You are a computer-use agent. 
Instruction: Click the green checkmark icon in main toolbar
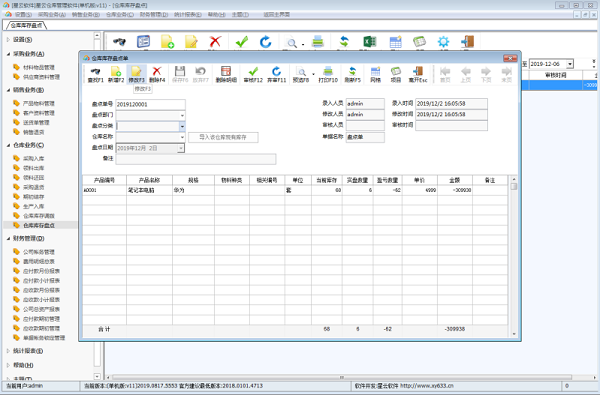pyautogui.click(x=242, y=41)
